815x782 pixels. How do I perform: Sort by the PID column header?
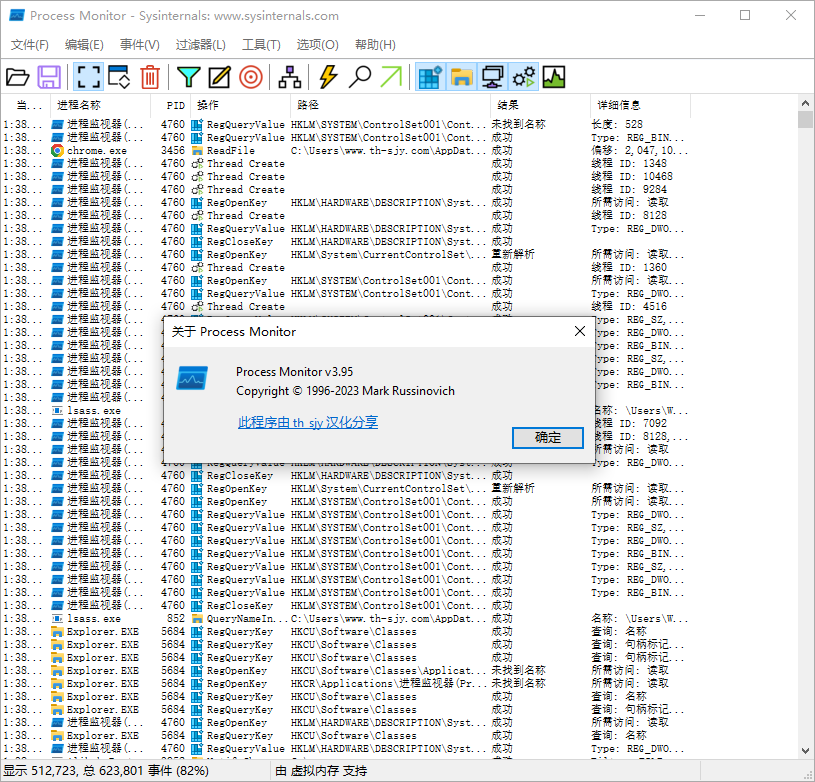pos(170,105)
